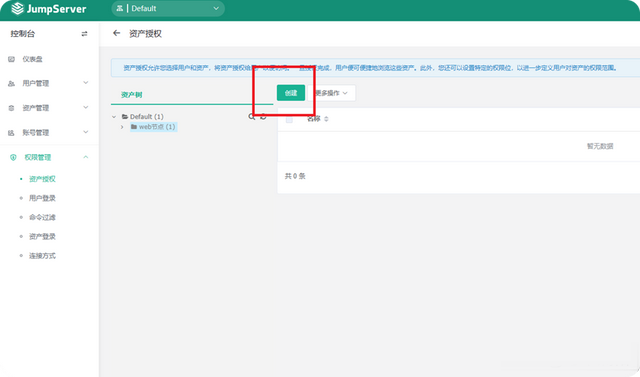Go back using the arrow next to 资产授权
640x377 pixels.
(x=117, y=33)
